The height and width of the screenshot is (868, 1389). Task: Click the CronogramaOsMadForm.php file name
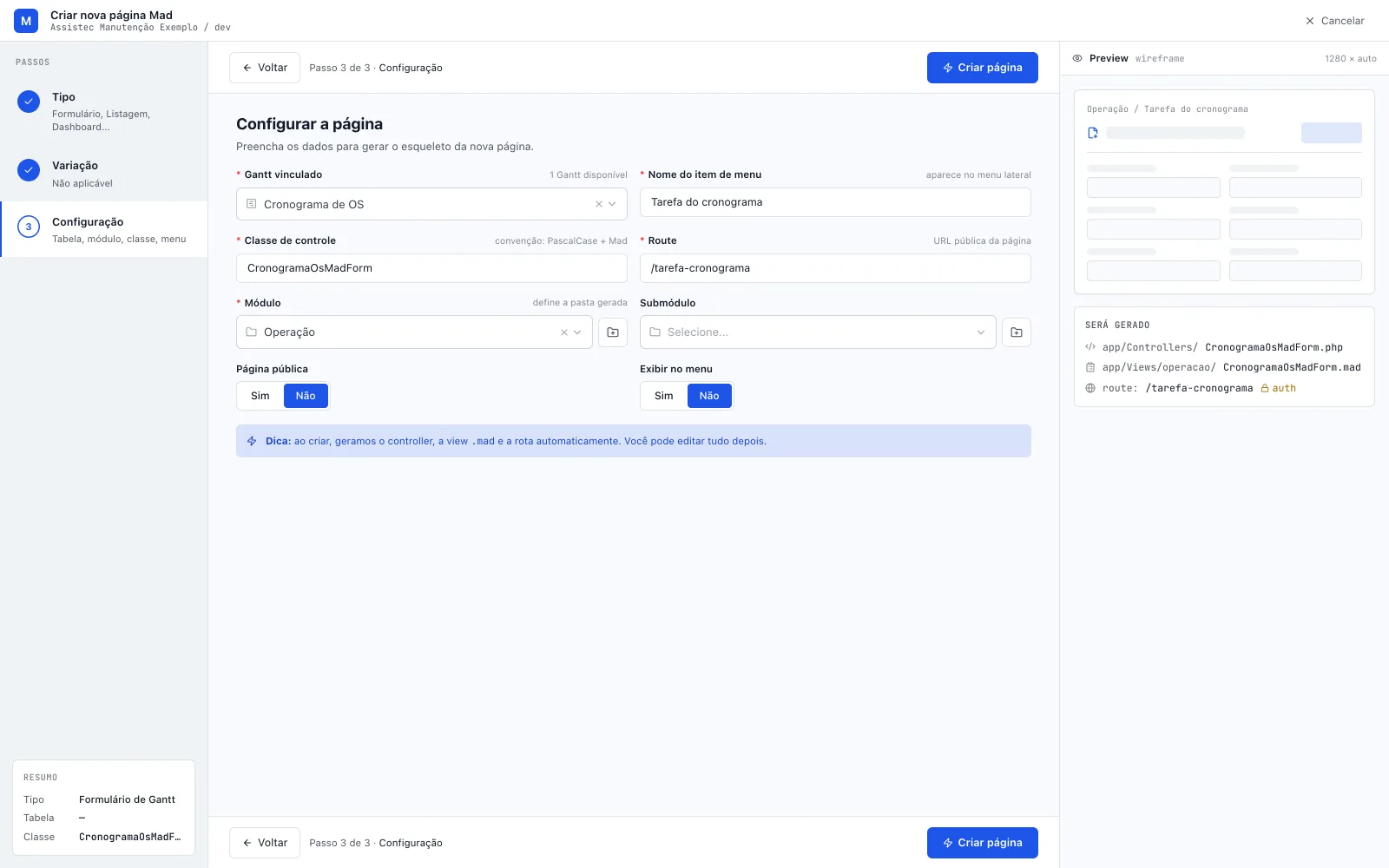tap(1274, 347)
